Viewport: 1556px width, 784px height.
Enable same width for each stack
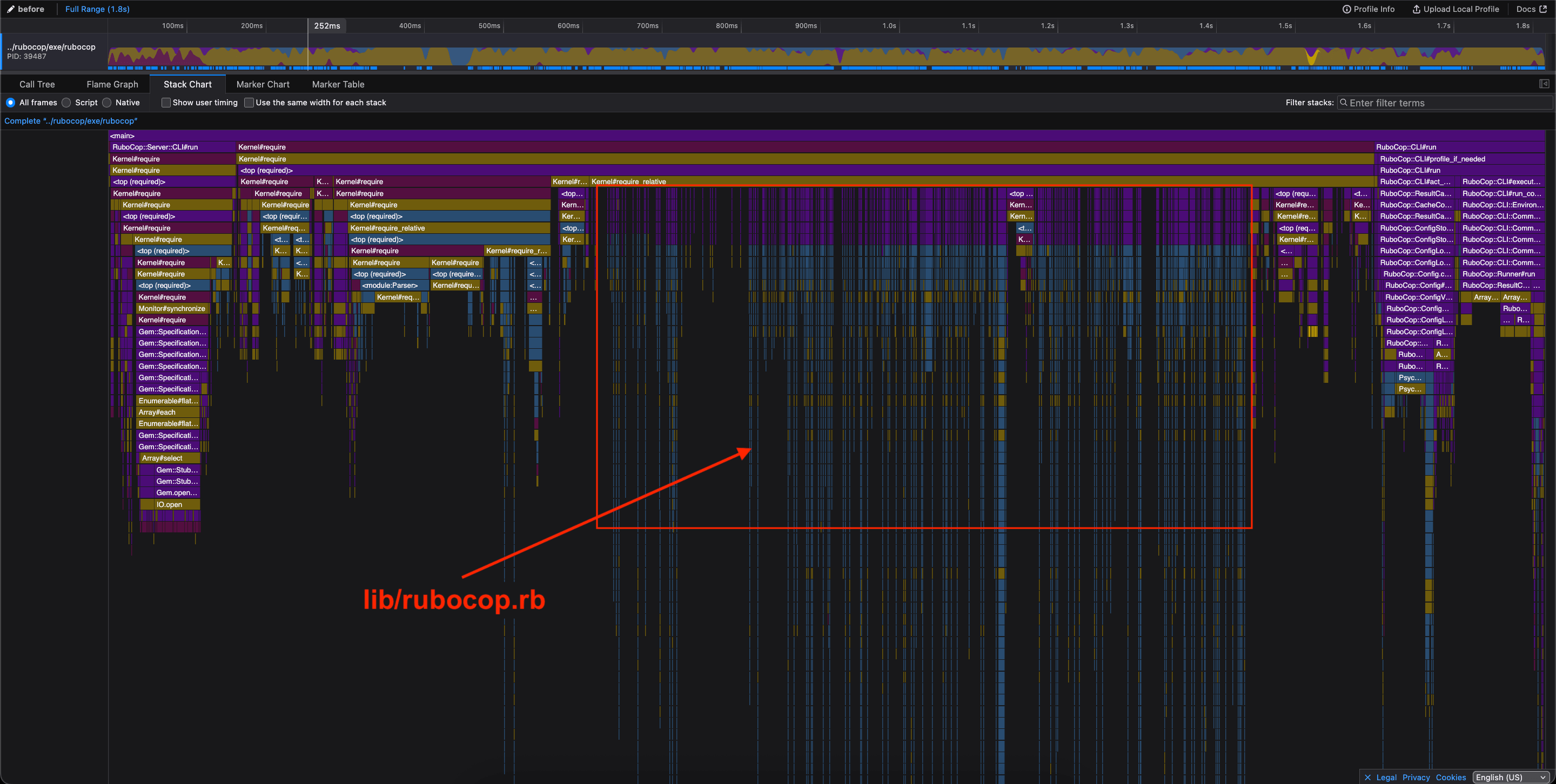(x=249, y=103)
